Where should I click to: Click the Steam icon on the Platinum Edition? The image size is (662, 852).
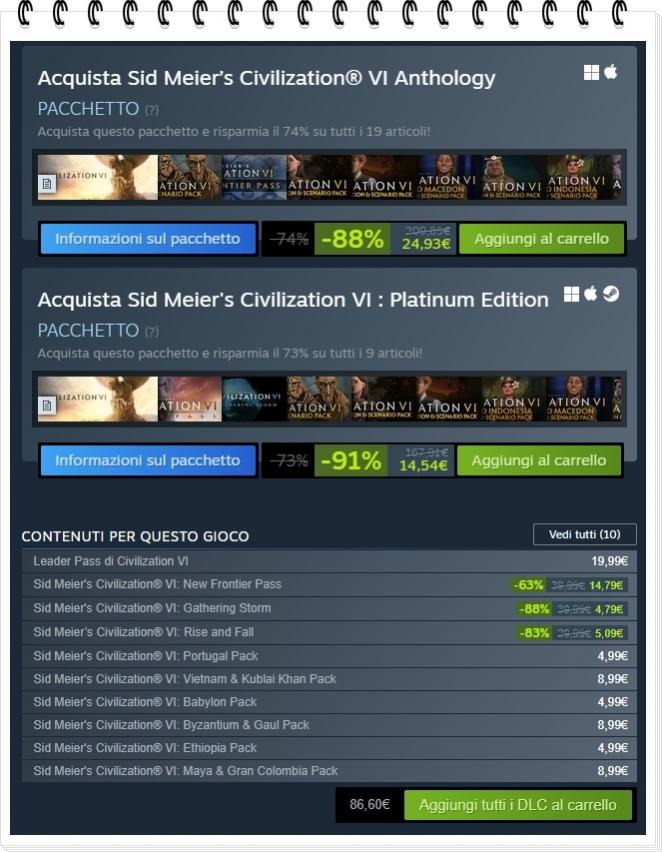click(x=611, y=294)
